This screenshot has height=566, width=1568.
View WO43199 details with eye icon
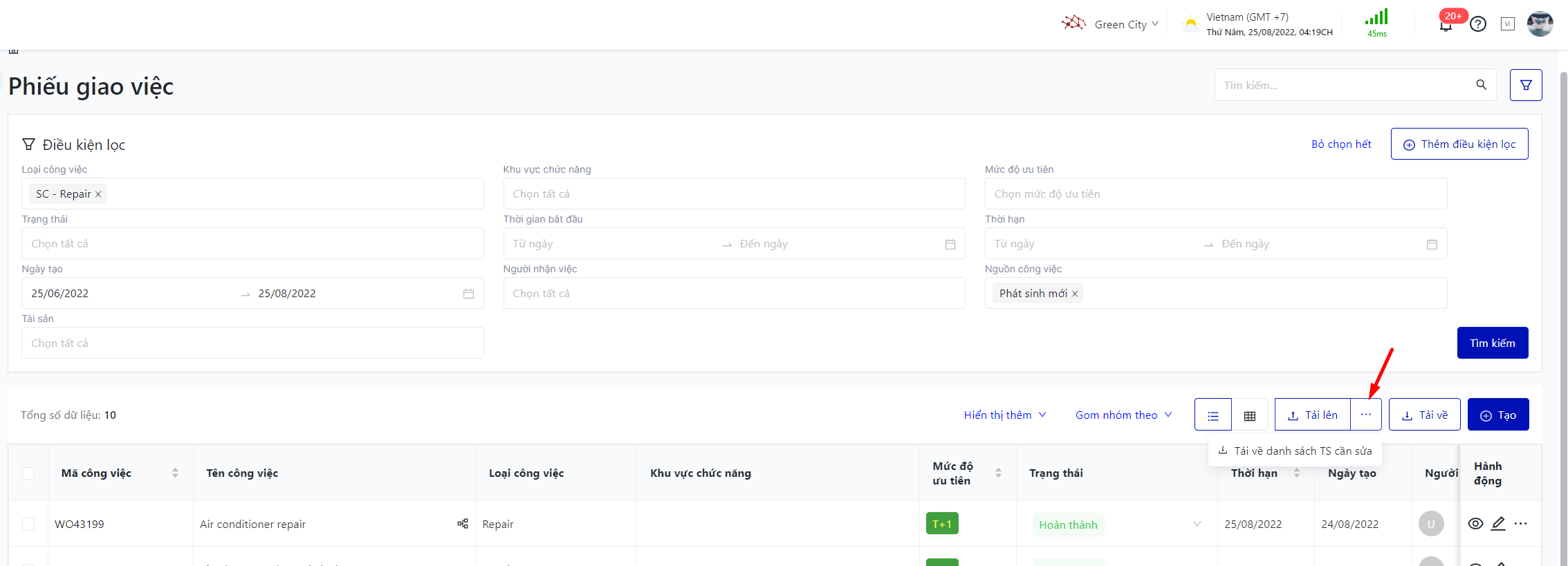point(1475,524)
